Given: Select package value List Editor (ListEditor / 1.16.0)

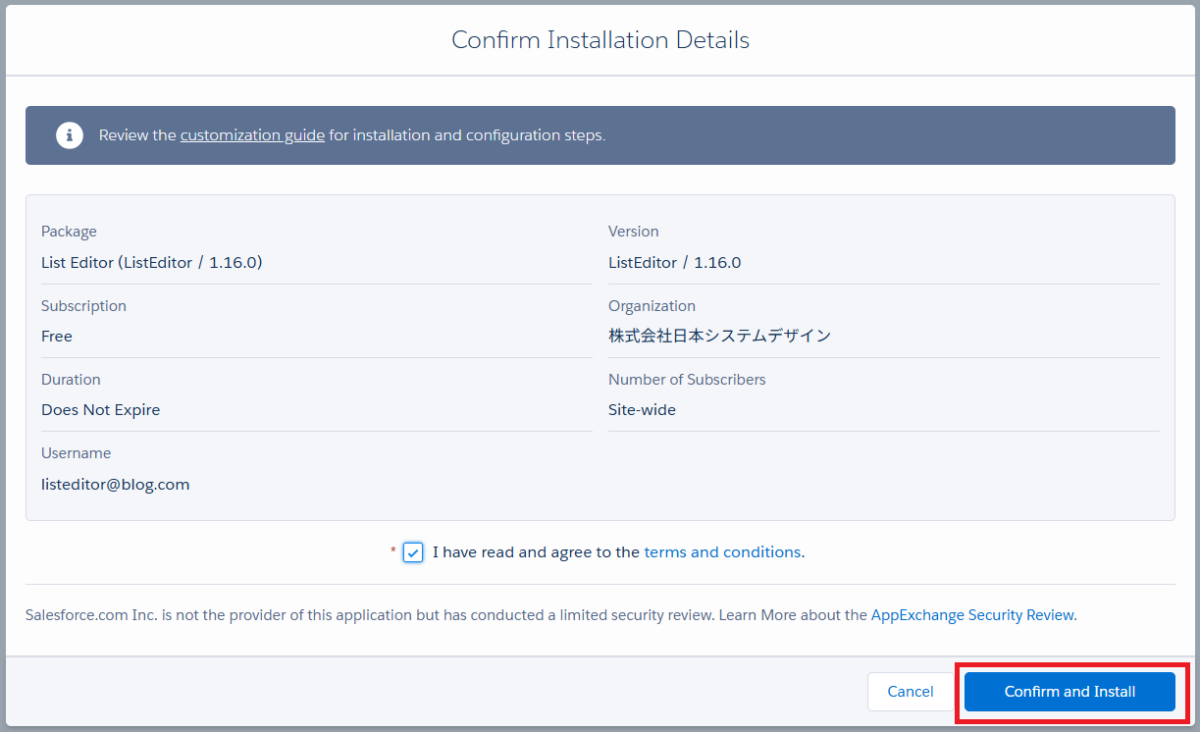Looking at the screenshot, I should click(x=151, y=263).
